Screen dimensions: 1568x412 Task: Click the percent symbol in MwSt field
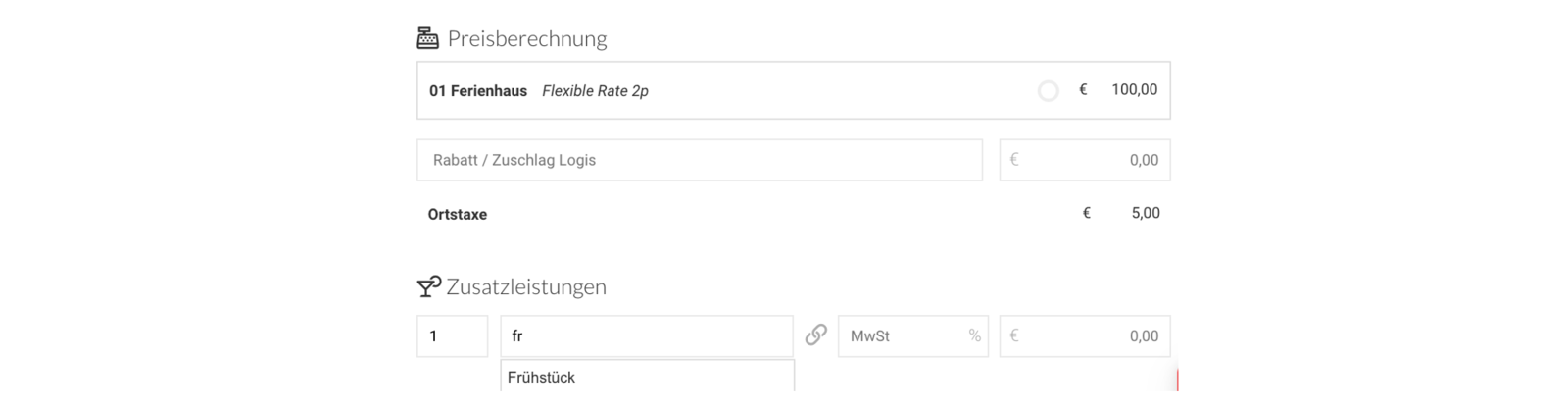[x=974, y=335]
